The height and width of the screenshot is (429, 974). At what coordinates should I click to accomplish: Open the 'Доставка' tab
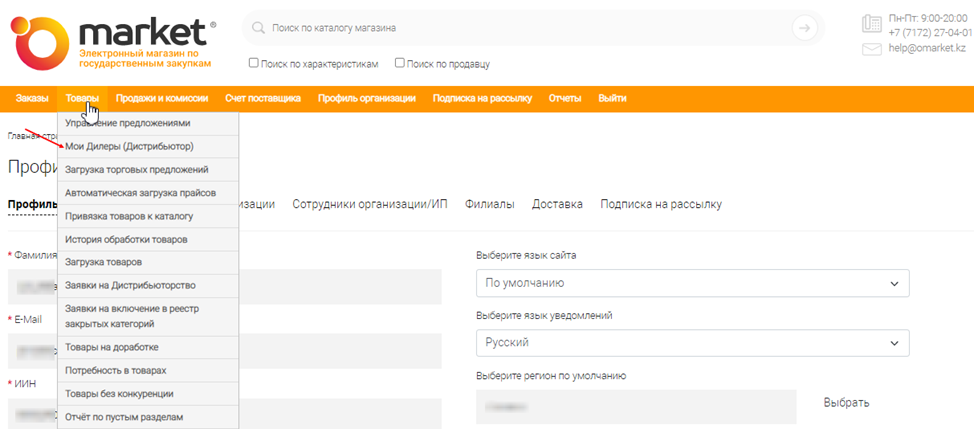pyautogui.click(x=557, y=204)
